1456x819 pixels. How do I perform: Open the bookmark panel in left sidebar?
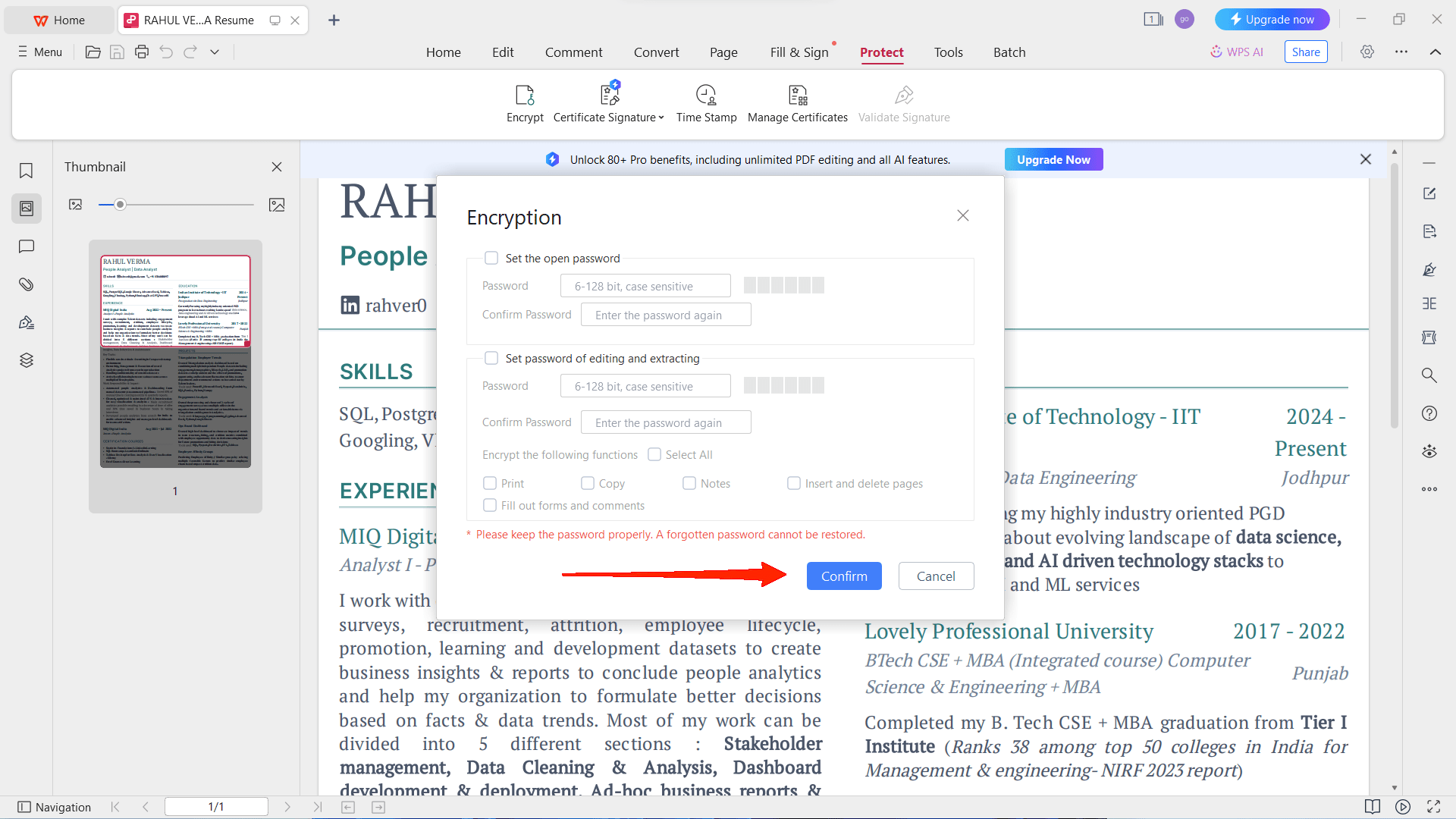click(27, 171)
